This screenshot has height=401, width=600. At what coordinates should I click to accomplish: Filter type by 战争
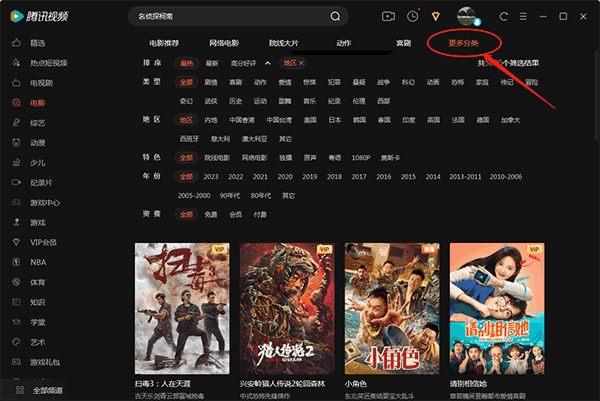pyautogui.click(x=383, y=82)
